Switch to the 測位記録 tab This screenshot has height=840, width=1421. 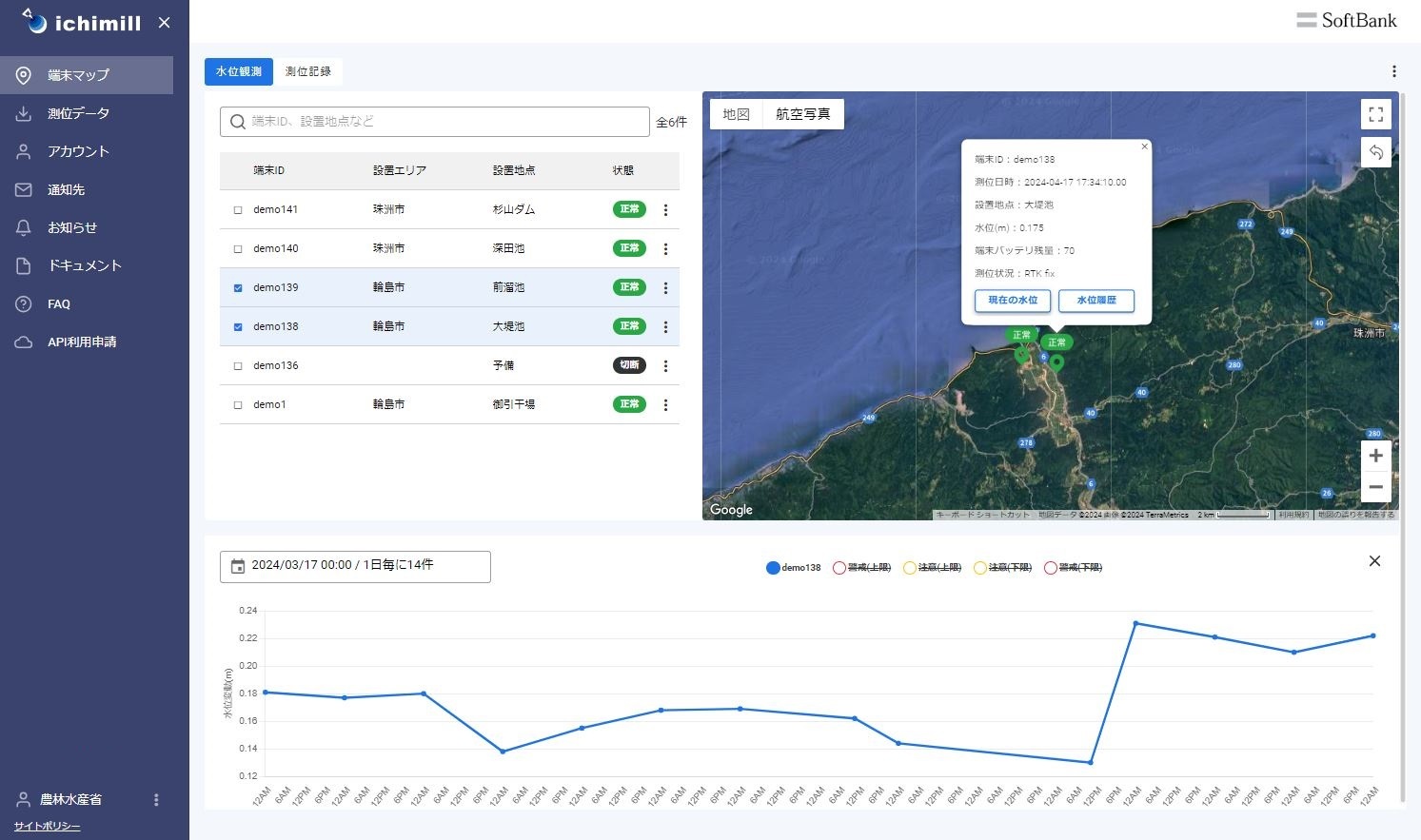[307, 71]
